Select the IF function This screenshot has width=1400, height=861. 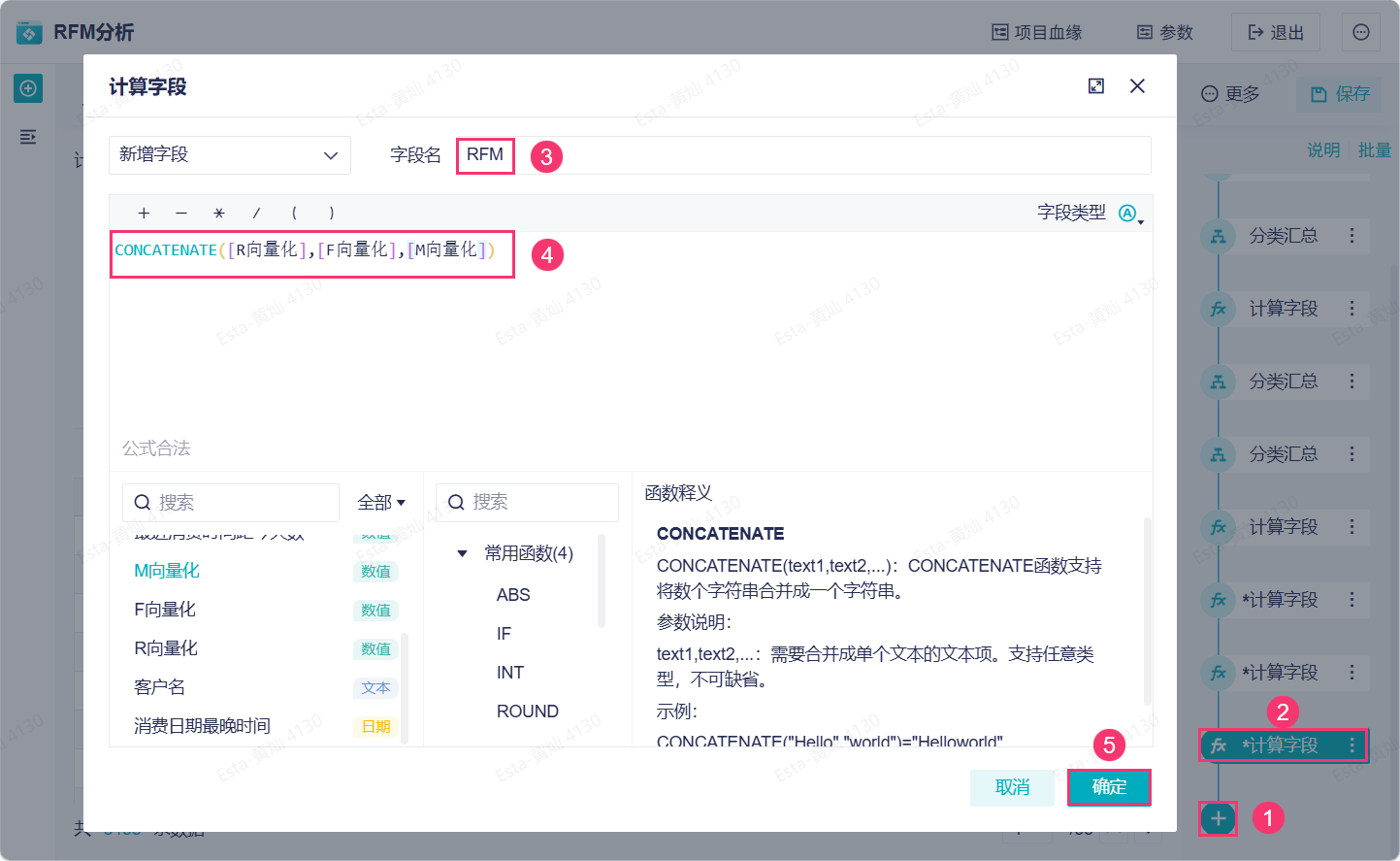click(x=504, y=634)
